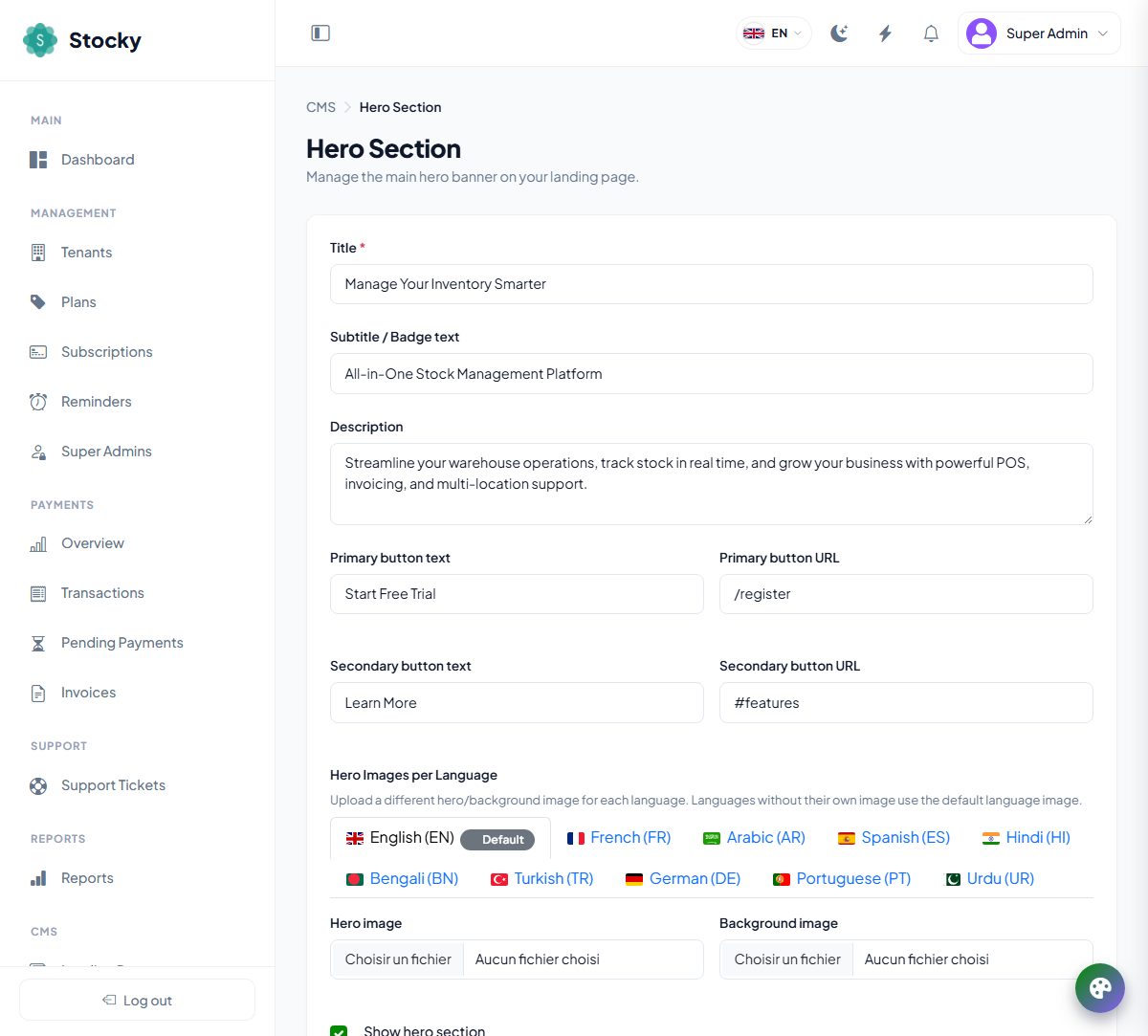The image size is (1148, 1036).
Task: Click the Primary button URL field
Action: [906, 594]
